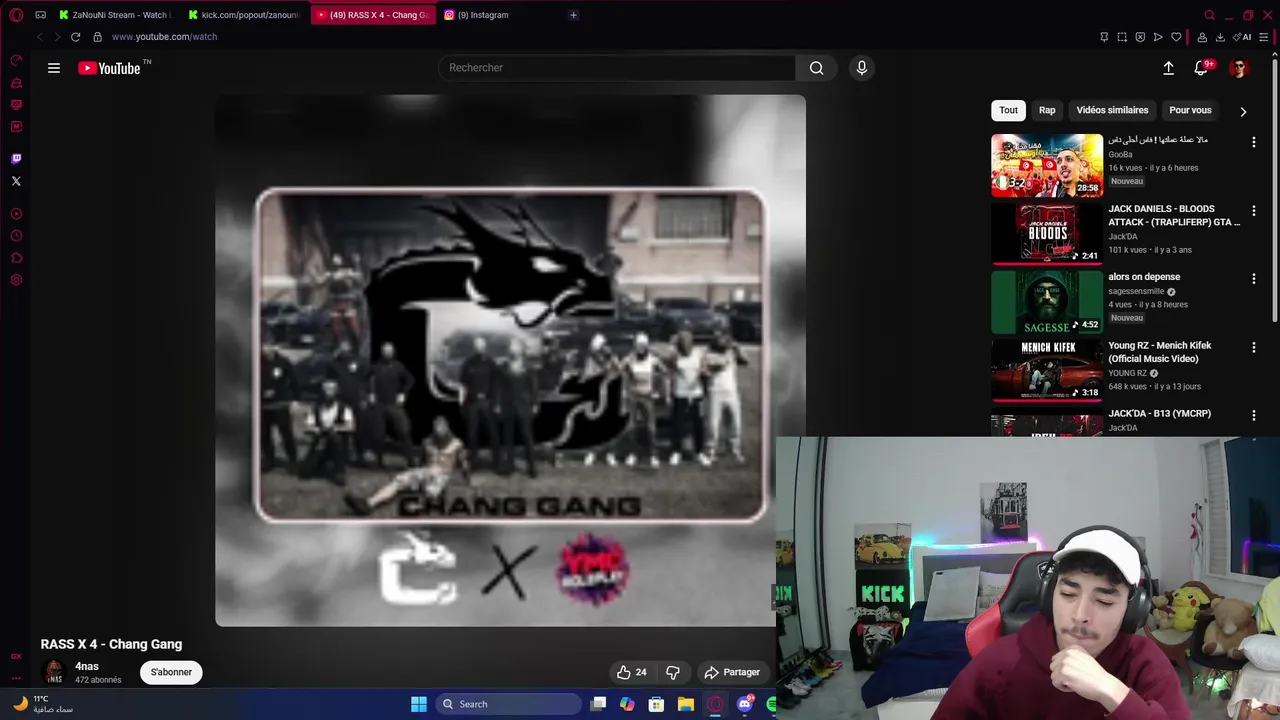Open the Twitch sidebar panel
The image size is (1280, 720).
click(x=16, y=159)
